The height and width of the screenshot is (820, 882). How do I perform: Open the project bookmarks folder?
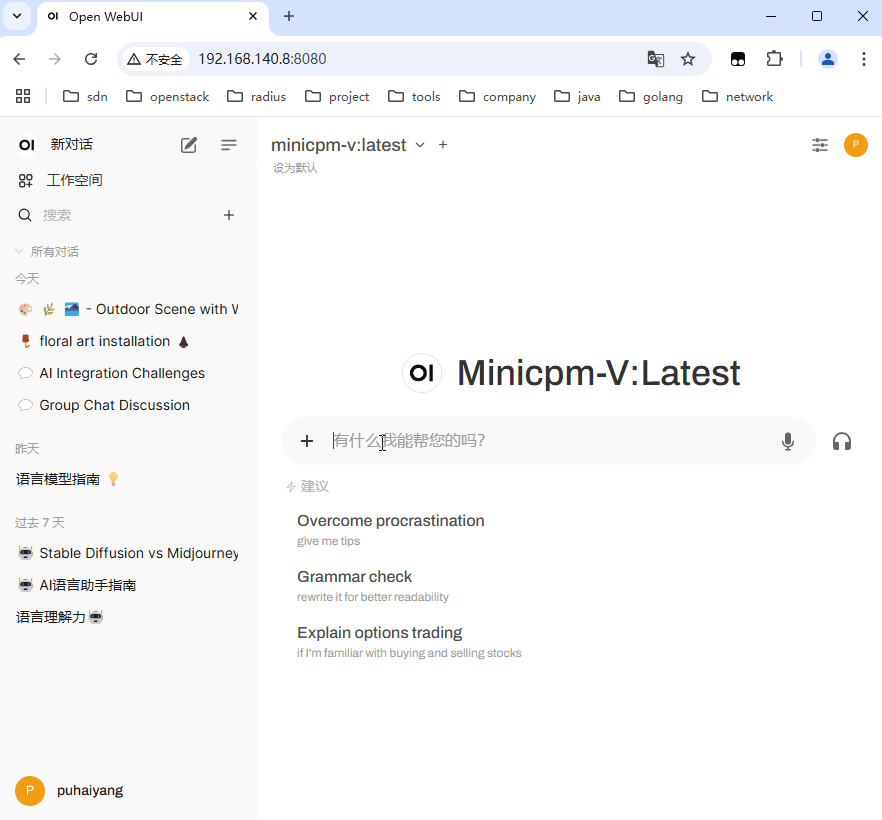tap(337, 97)
